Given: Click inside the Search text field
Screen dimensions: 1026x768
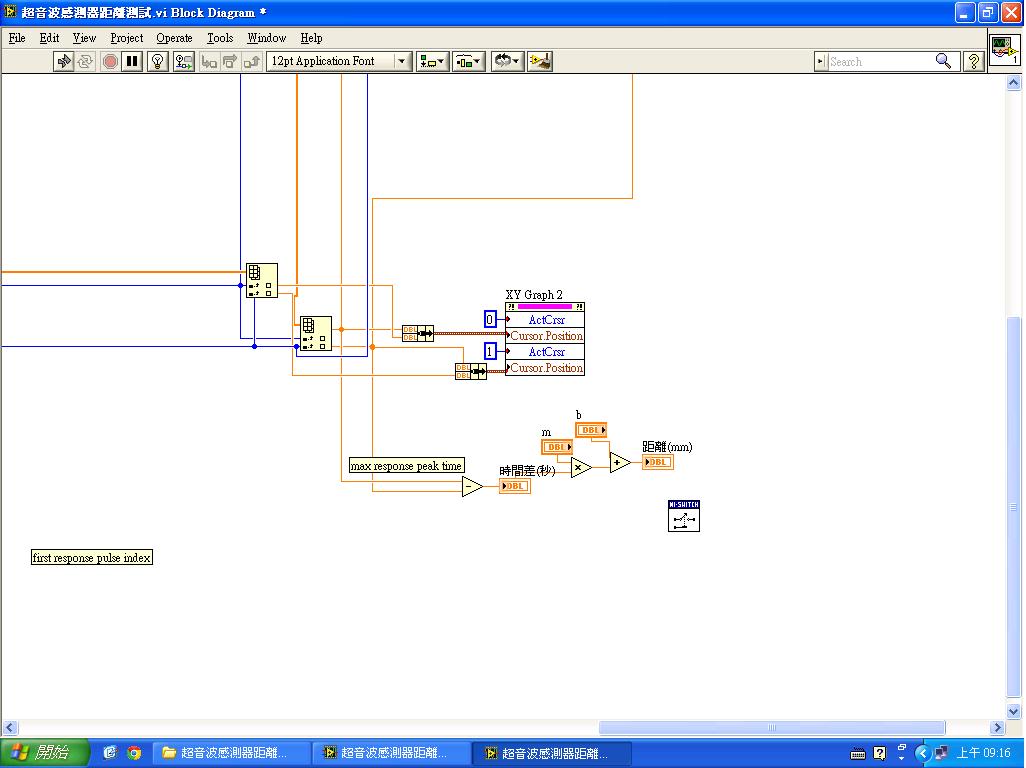Looking at the screenshot, I should 880,61.
